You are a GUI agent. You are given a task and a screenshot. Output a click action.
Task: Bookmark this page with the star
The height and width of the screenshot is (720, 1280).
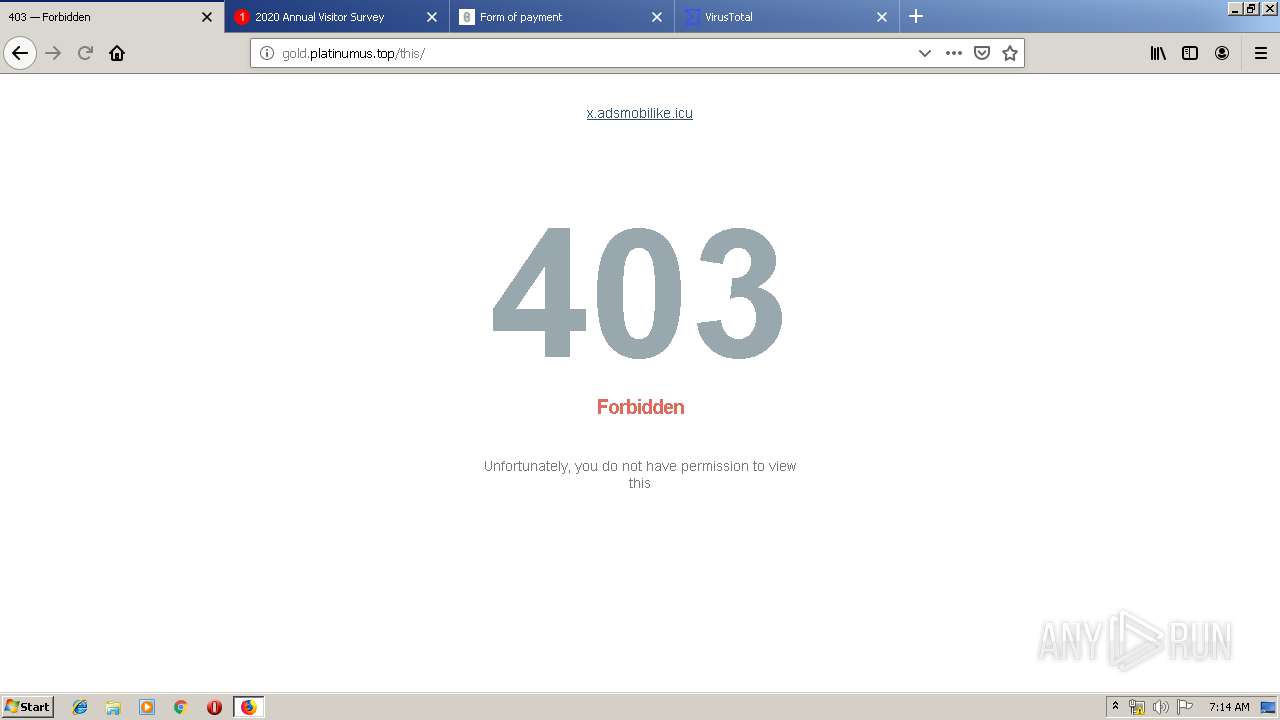pos(1010,53)
